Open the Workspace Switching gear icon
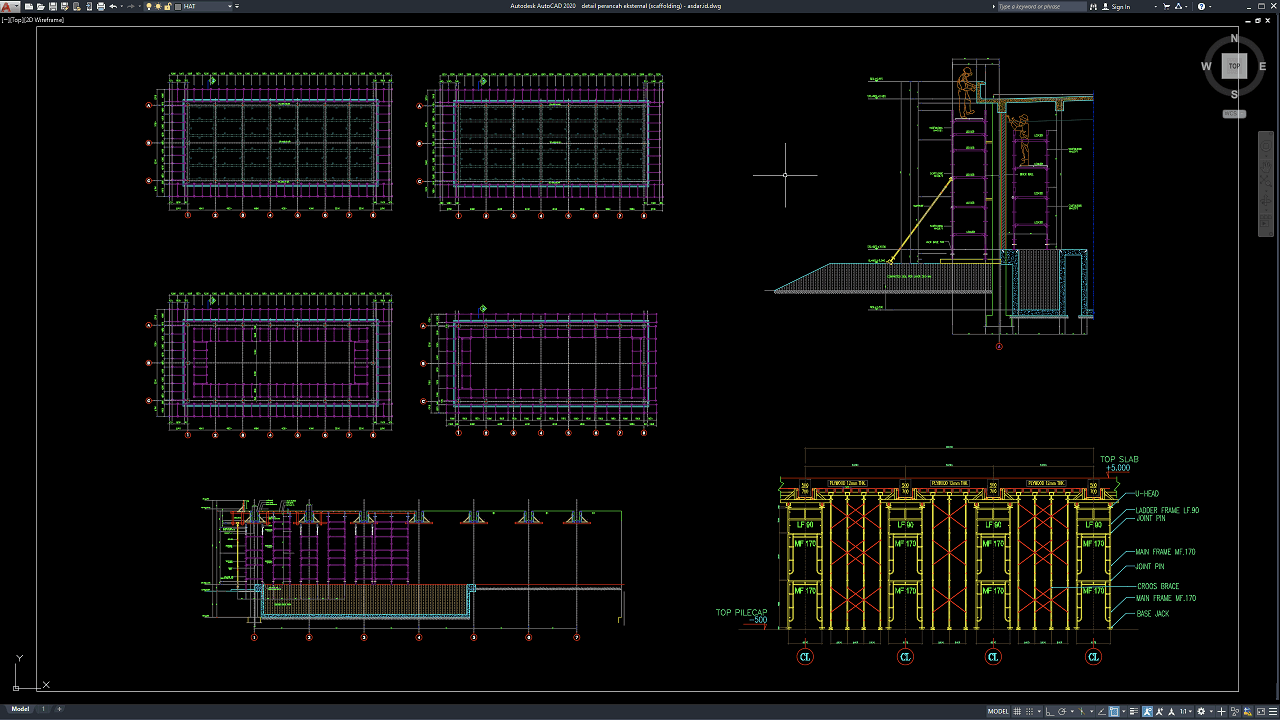The image size is (1280, 720). pyautogui.click(x=1202, y=711)
